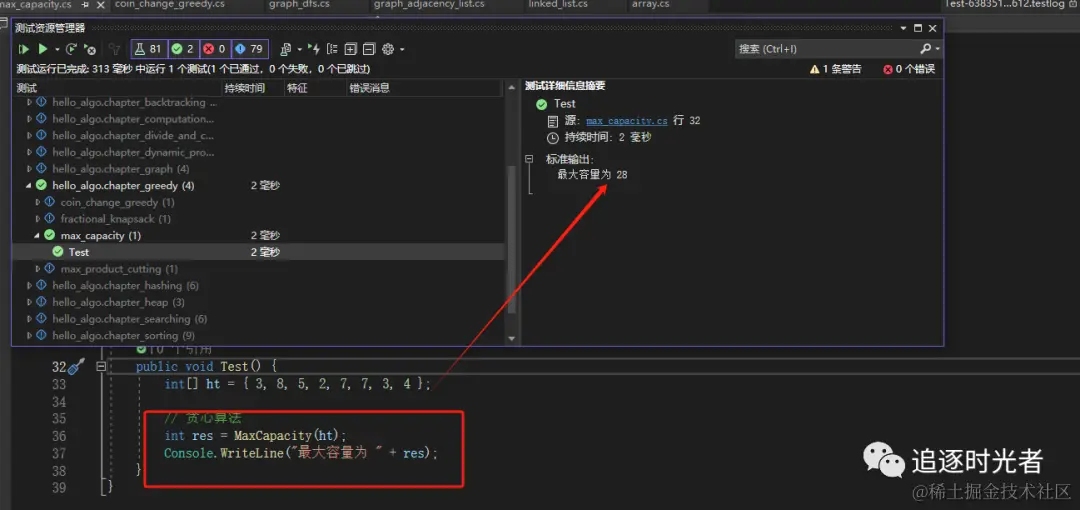Viewport: 1080px width, 510px height.
Task: Collapse max_capacity (1) node
Action: point(37,236)
